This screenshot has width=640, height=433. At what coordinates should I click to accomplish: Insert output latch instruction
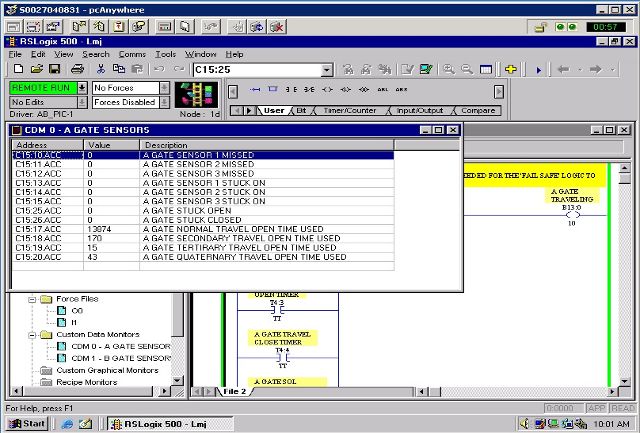click(x=346, y=89)
